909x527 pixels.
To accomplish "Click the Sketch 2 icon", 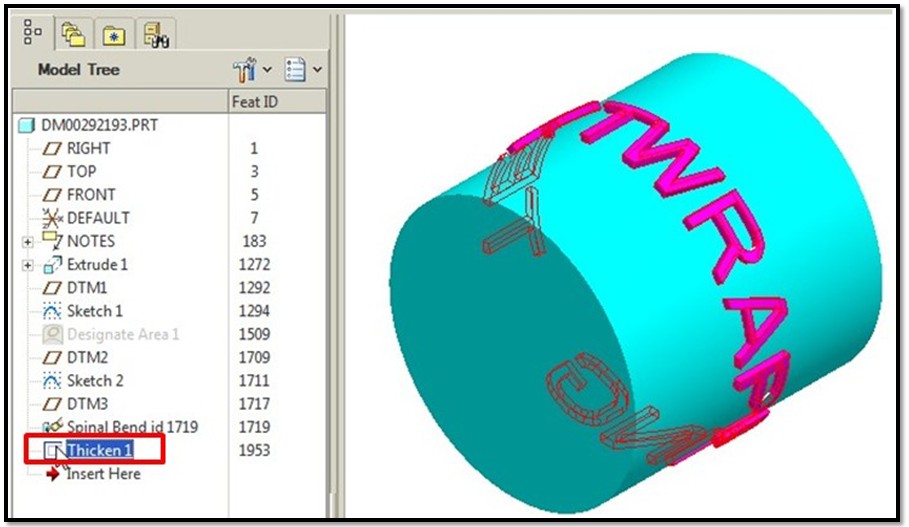I will (x=52, y=380).
